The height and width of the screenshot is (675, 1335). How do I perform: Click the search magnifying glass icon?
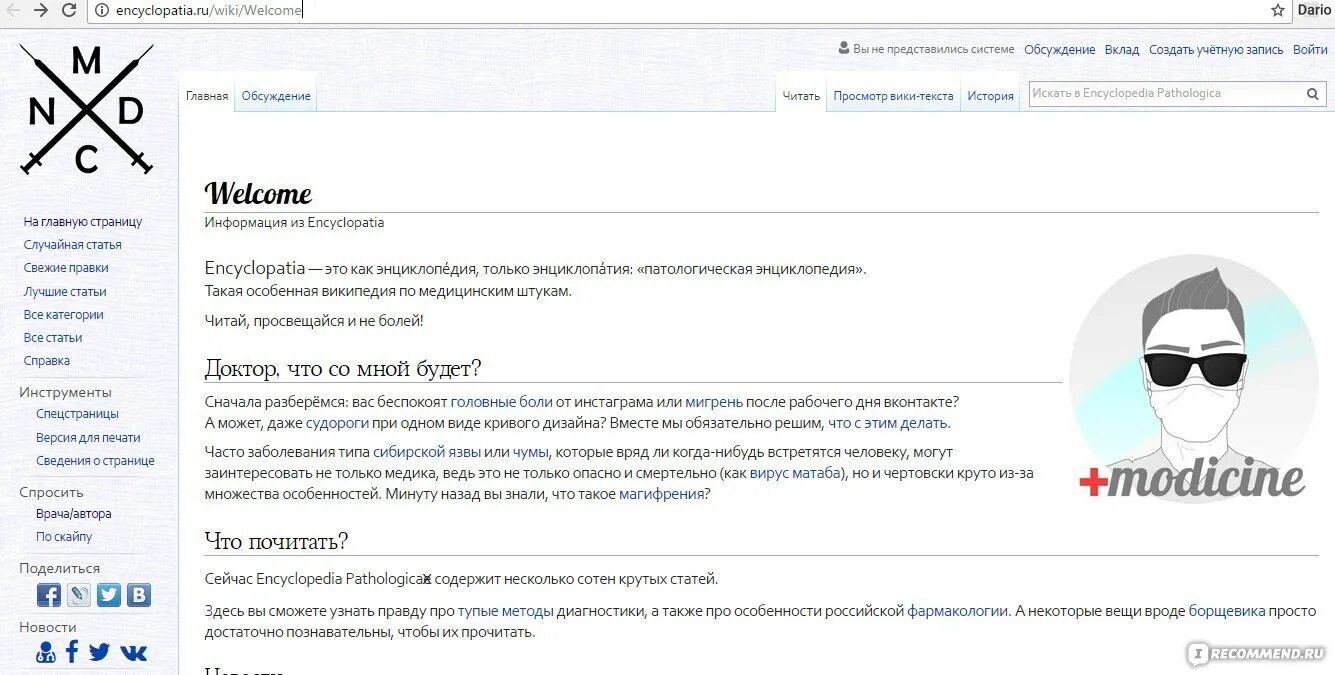point(1312,92)
